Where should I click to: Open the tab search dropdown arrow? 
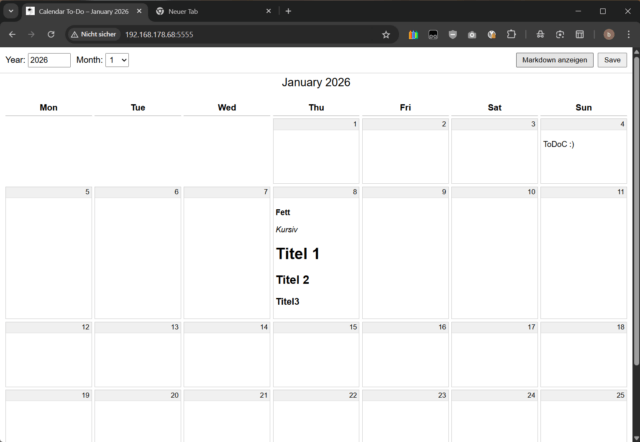click(10, 11)
